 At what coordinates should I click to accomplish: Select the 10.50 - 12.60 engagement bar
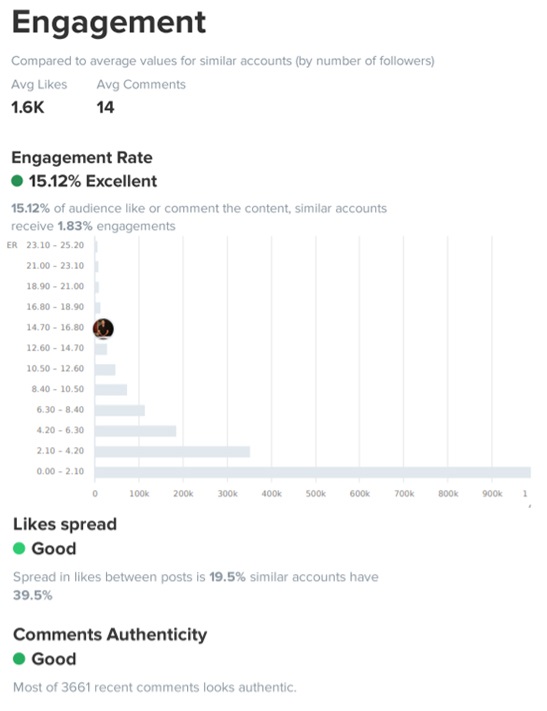coord(105,369)
